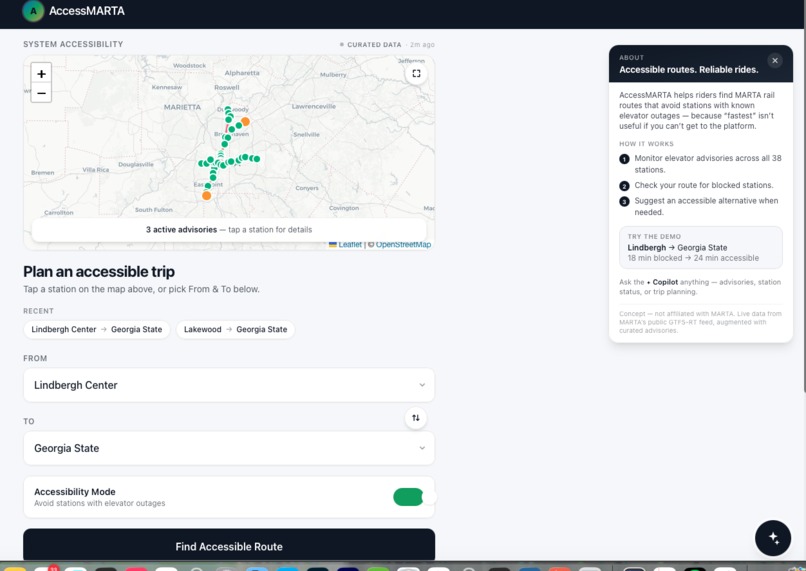Viewport: 806px width, 571px height.
Task: Close the About panel
Action: tap(775, 61)
